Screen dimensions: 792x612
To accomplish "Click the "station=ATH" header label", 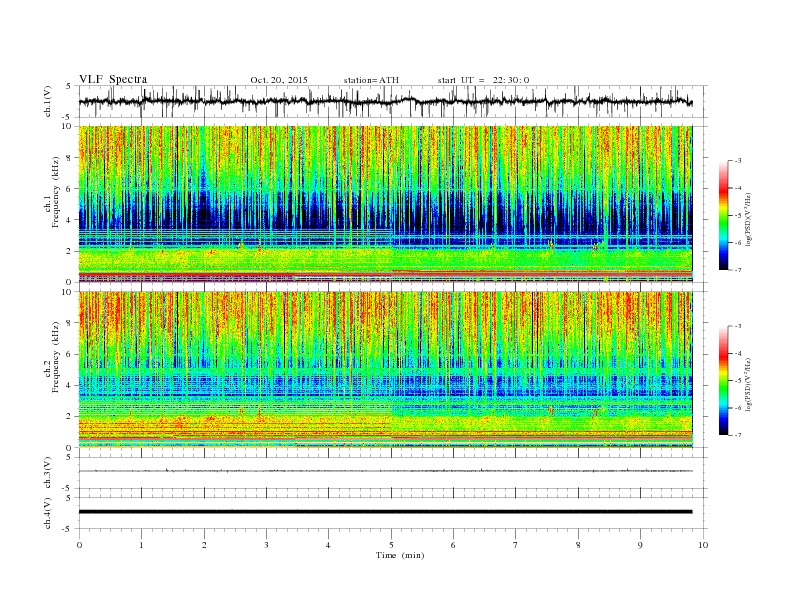I will [x=371, y=80].
